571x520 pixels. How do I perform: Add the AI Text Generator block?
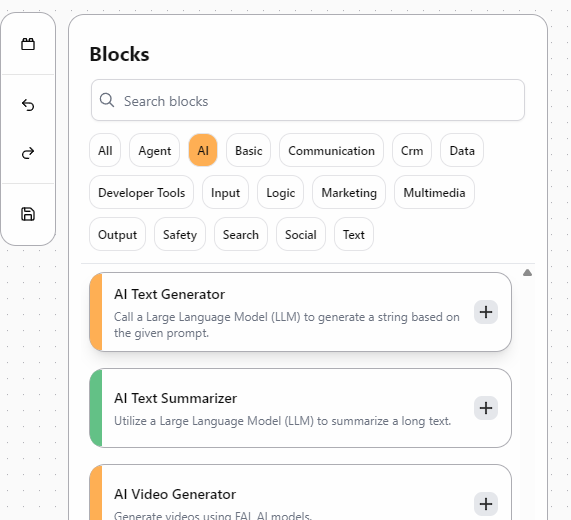coord(486,312)
